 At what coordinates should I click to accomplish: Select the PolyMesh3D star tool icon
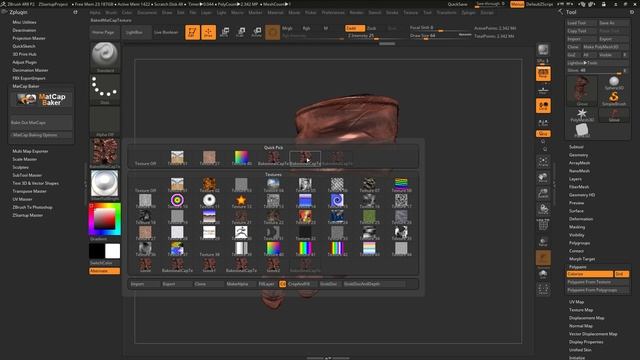click(x=582, y=115)
